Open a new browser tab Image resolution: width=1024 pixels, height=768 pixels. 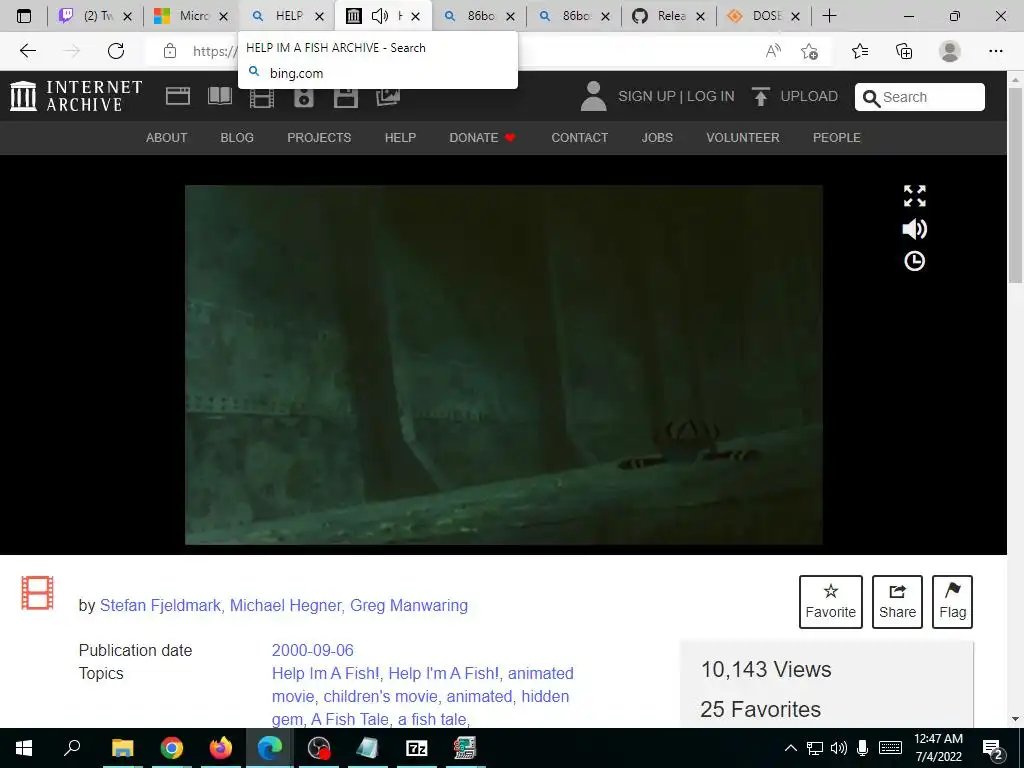(829, 16)
